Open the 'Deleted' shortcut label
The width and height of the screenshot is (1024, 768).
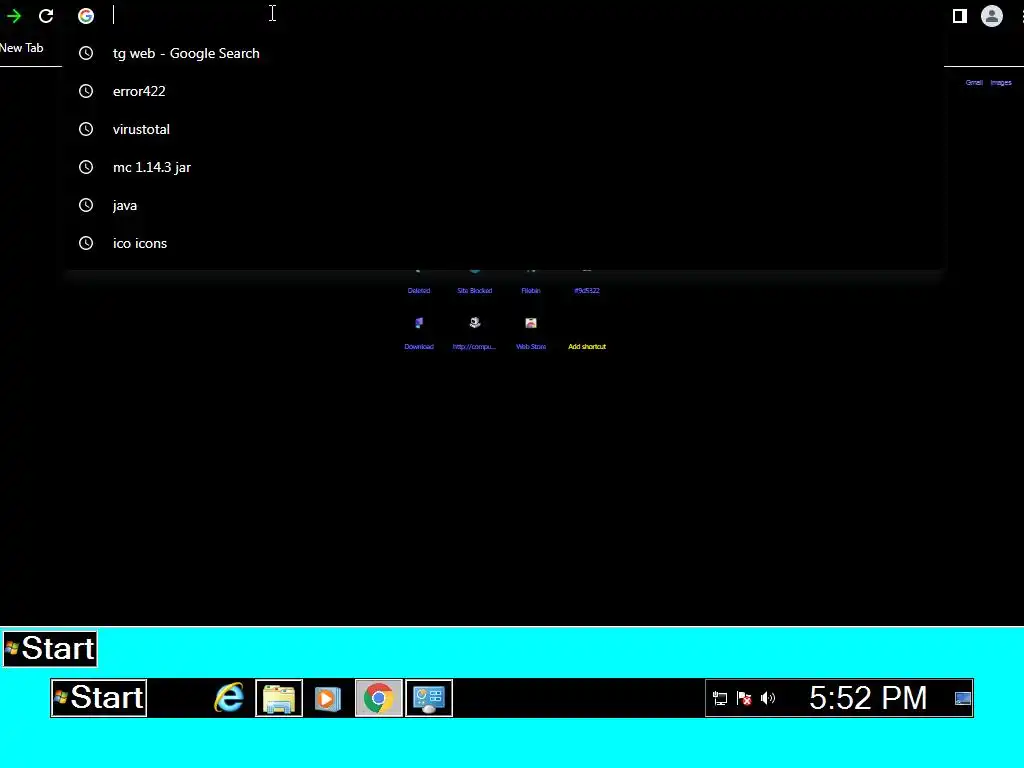419,291
